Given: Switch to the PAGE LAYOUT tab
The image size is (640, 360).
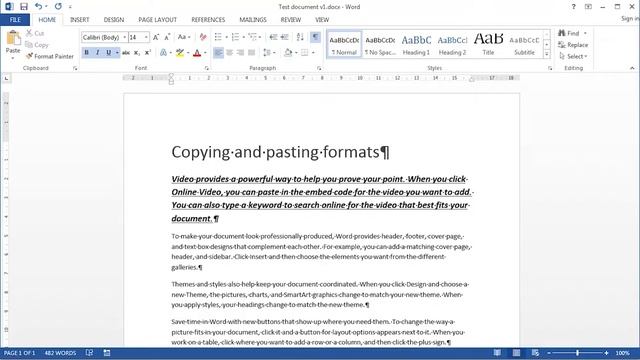Looking at the screenshot, I should (158, 20).
